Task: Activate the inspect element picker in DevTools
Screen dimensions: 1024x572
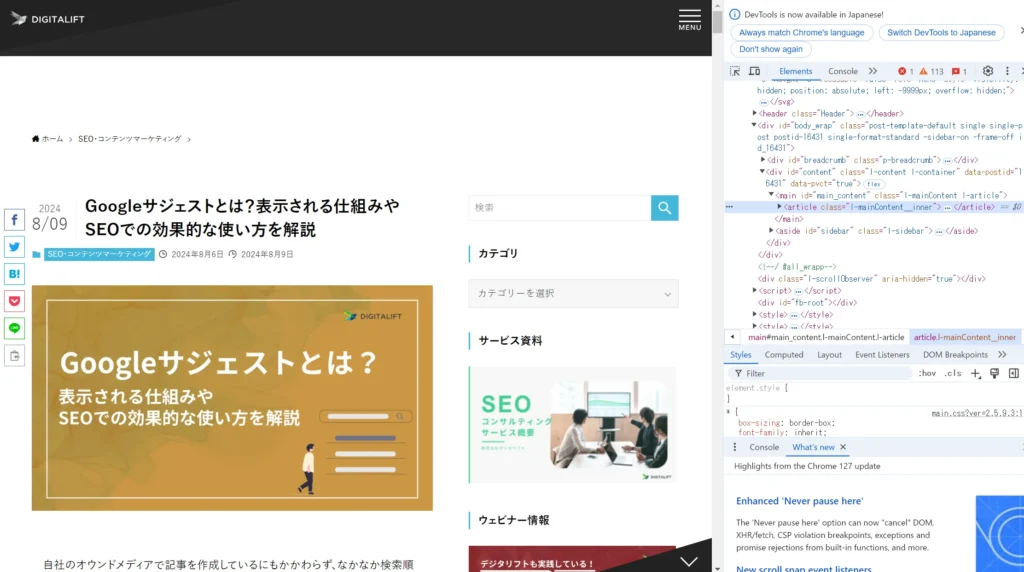Action: coord(735,71)
